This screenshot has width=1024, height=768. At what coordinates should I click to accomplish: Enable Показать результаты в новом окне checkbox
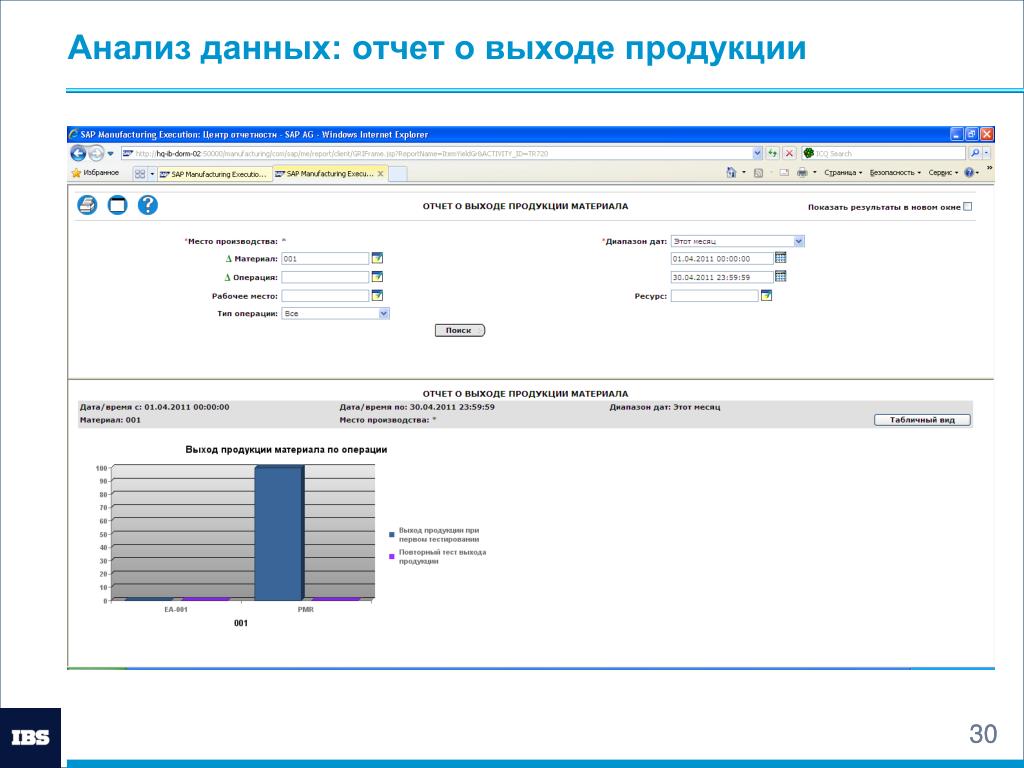[968, 206]
